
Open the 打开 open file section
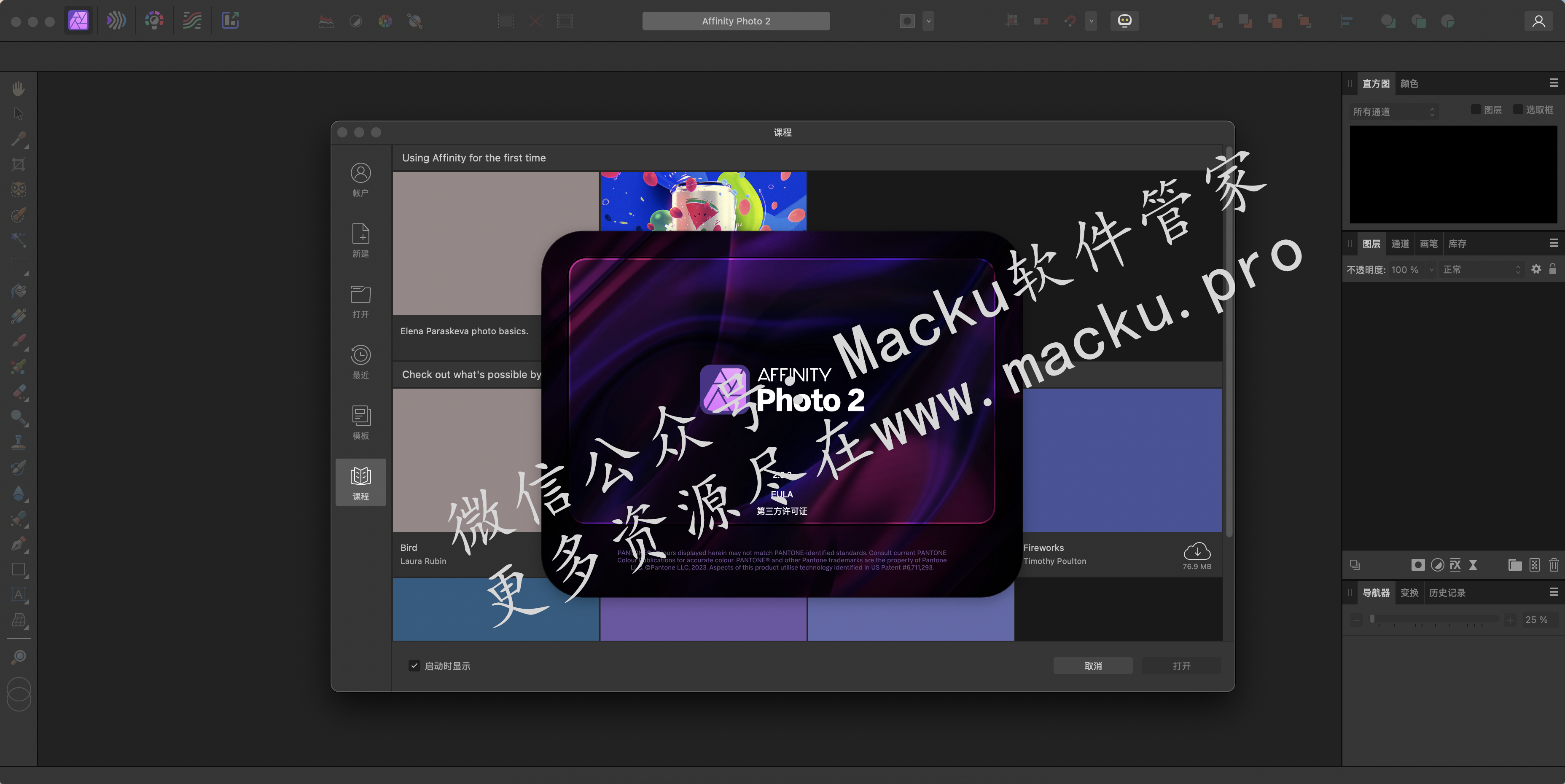pos(360,301)
